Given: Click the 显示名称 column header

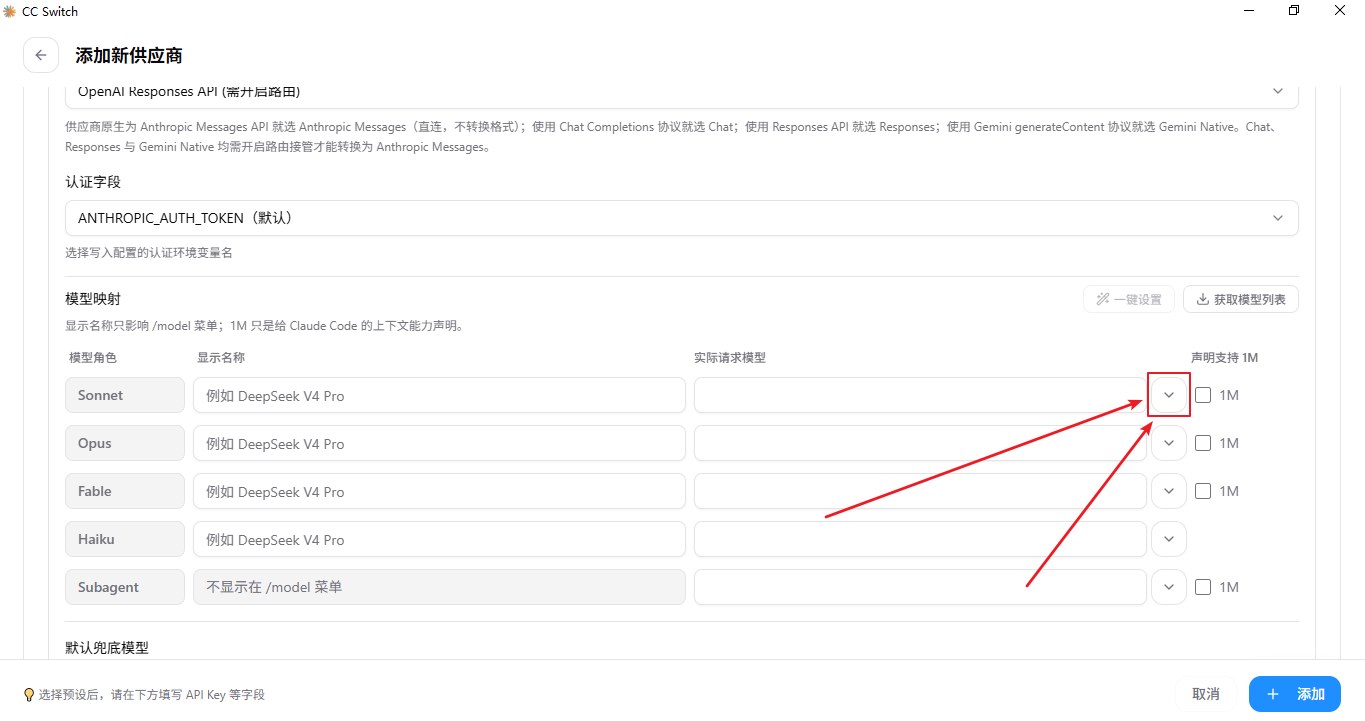Looking at the screenshot, I should (x=221, y=357).
